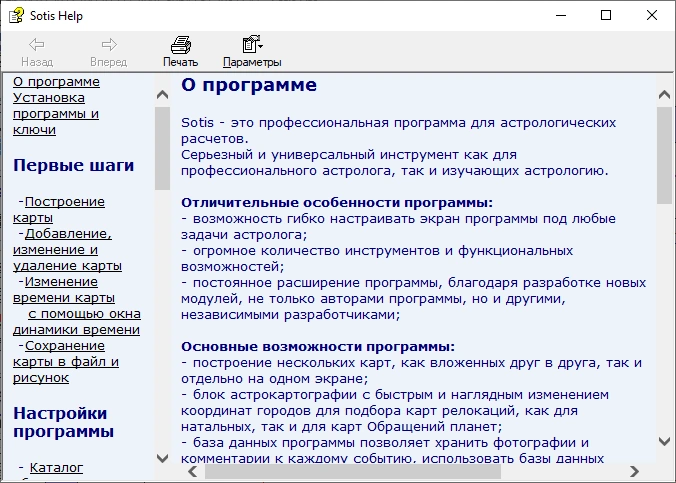Click 'Настройки программы' section heading
This screenshot has width=676, height=483.
[x=63, y=422]
